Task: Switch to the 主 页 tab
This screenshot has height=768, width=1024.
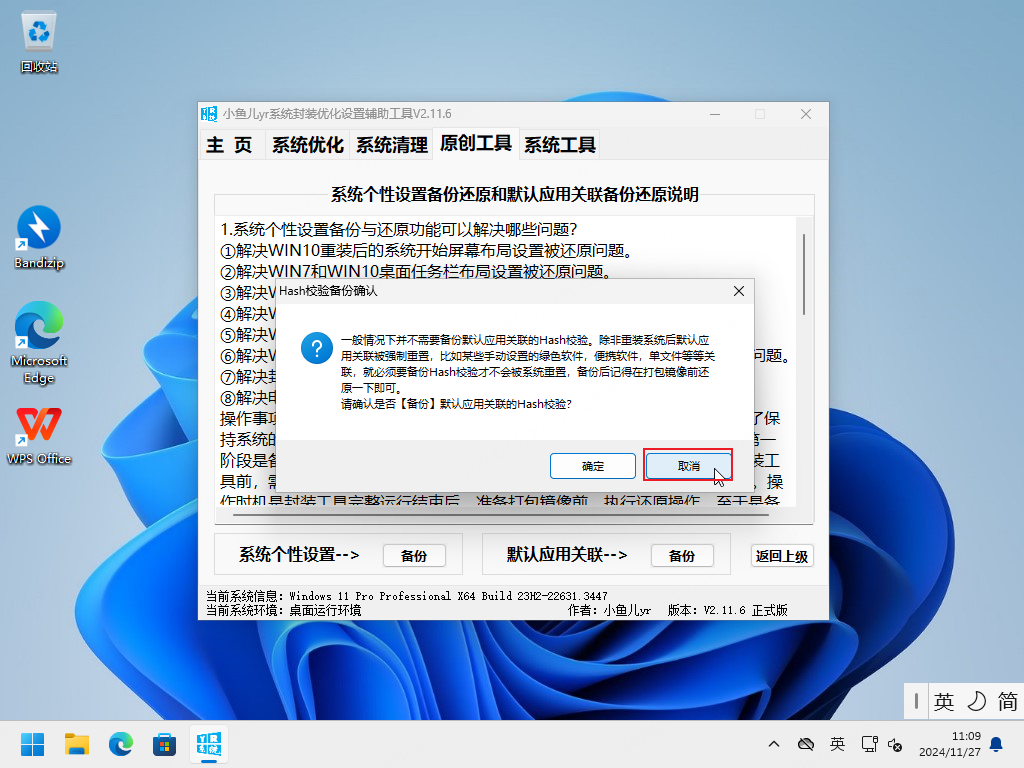Action: [x=230, y=144]
